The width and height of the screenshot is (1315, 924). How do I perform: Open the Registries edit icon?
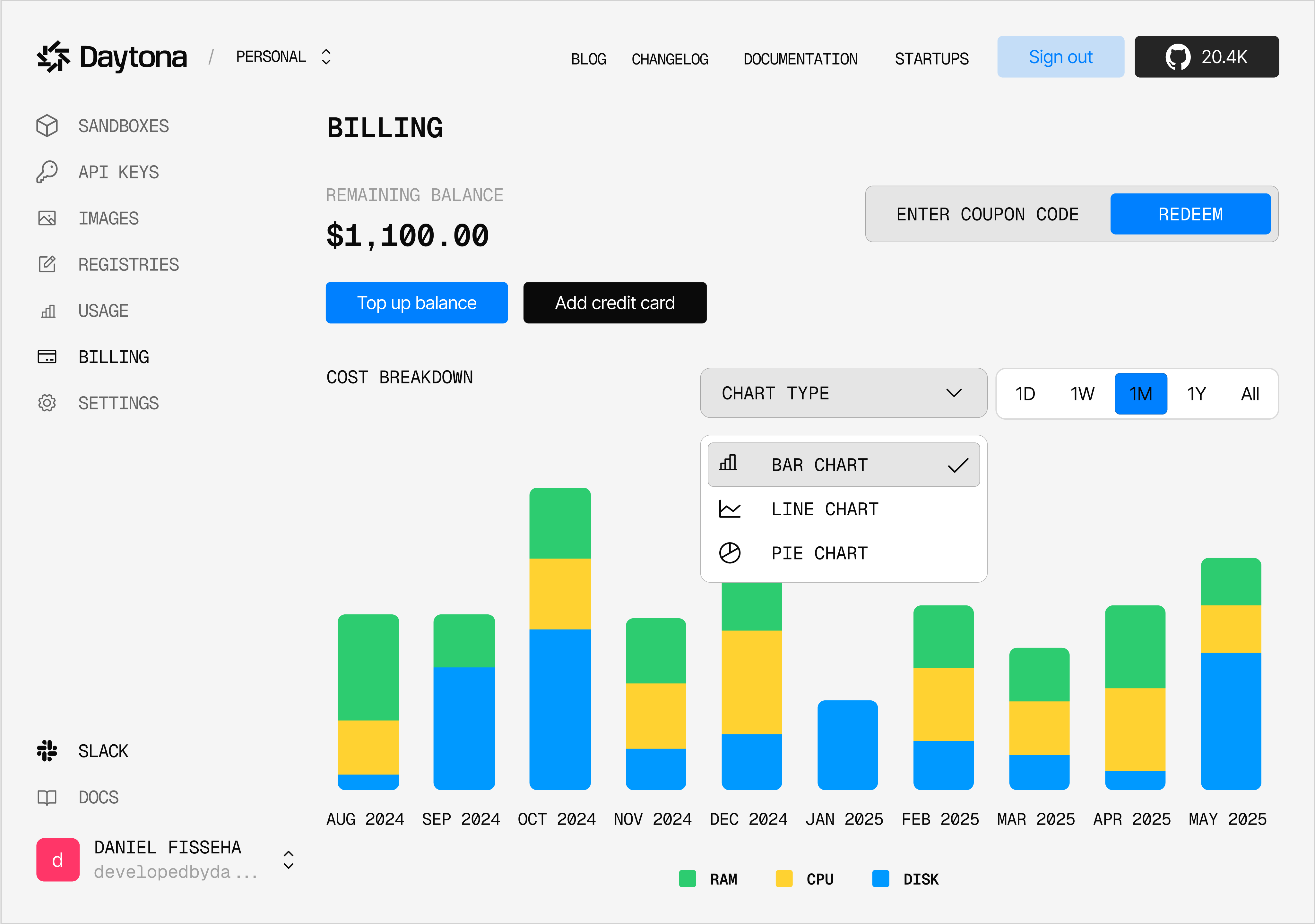(x=47, y=264)
